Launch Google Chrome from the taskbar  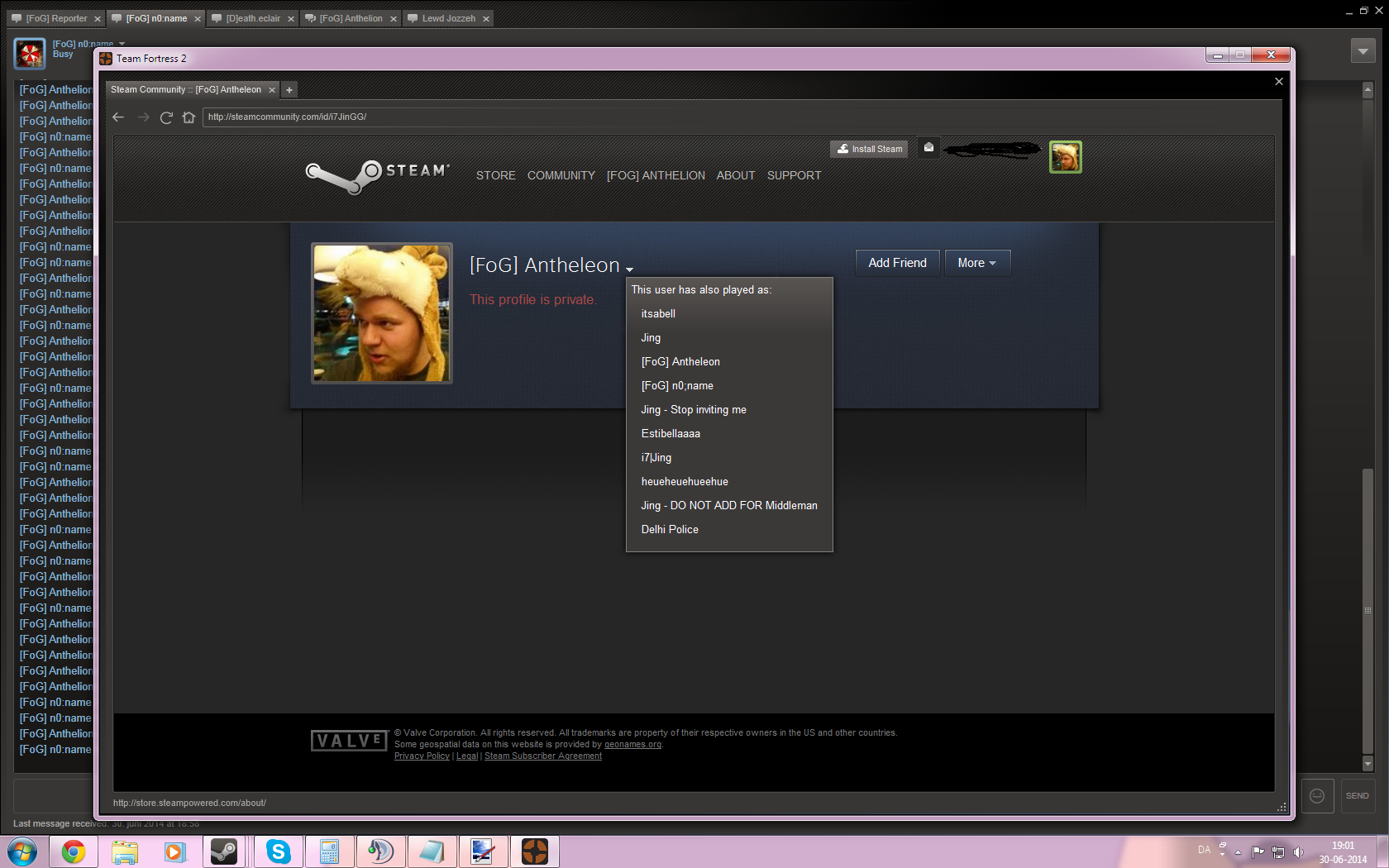pos(74,851)
